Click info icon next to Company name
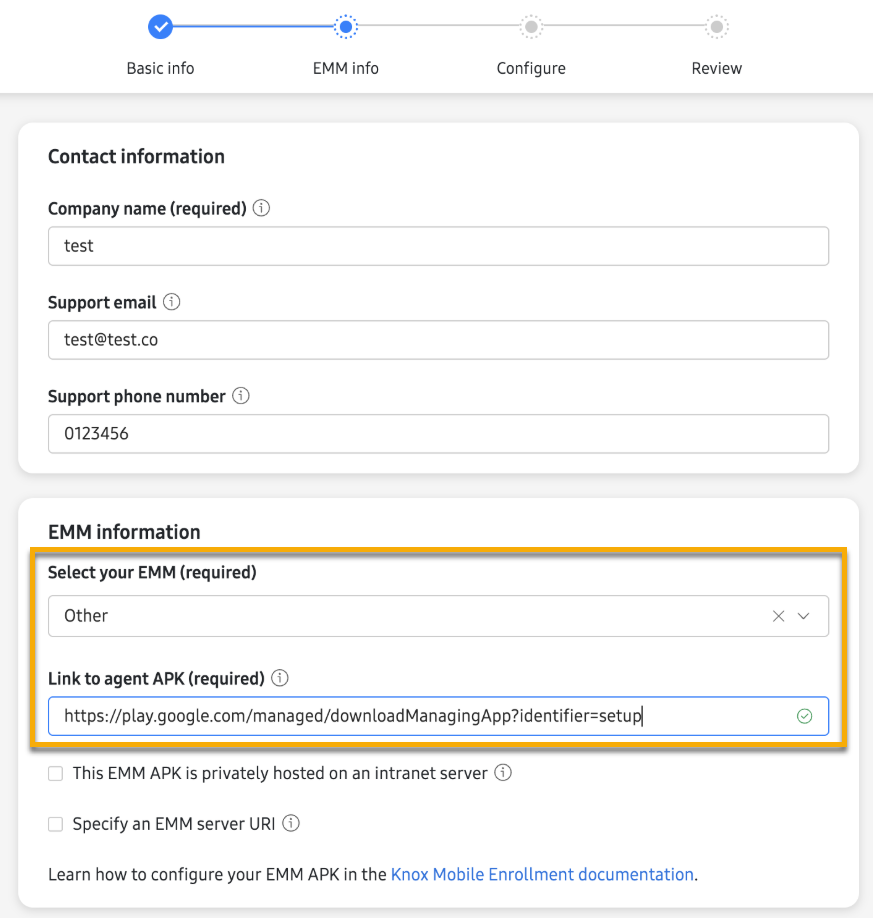Screen dimensions: 873x918 pyautogui.click(x=262, y=209)
